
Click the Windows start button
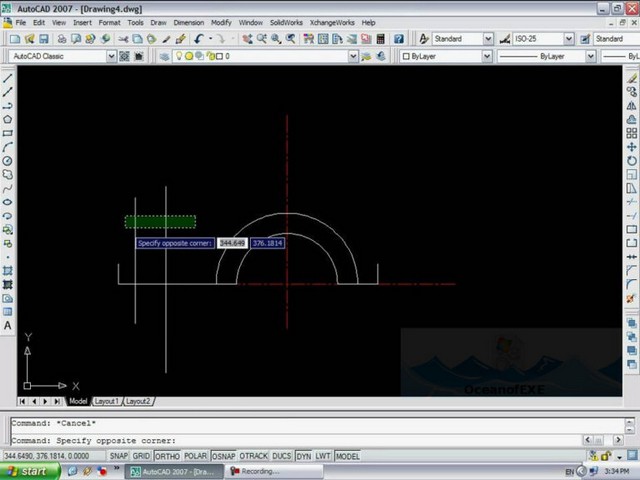pos(30,471)
